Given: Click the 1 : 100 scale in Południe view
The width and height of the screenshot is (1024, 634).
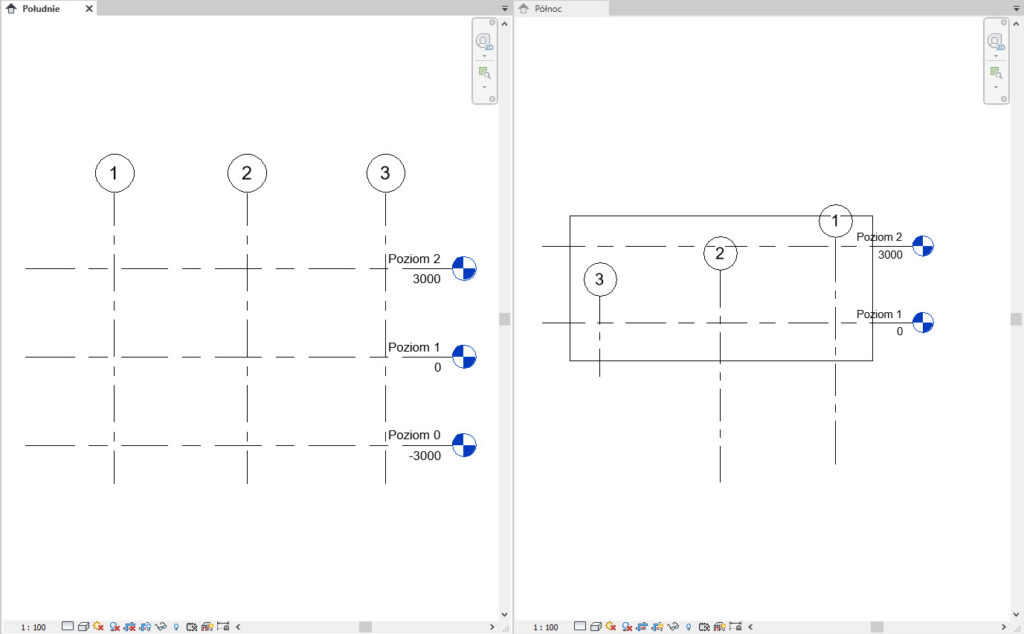Looking at the screenshot, I should click(x=33, y=627).
